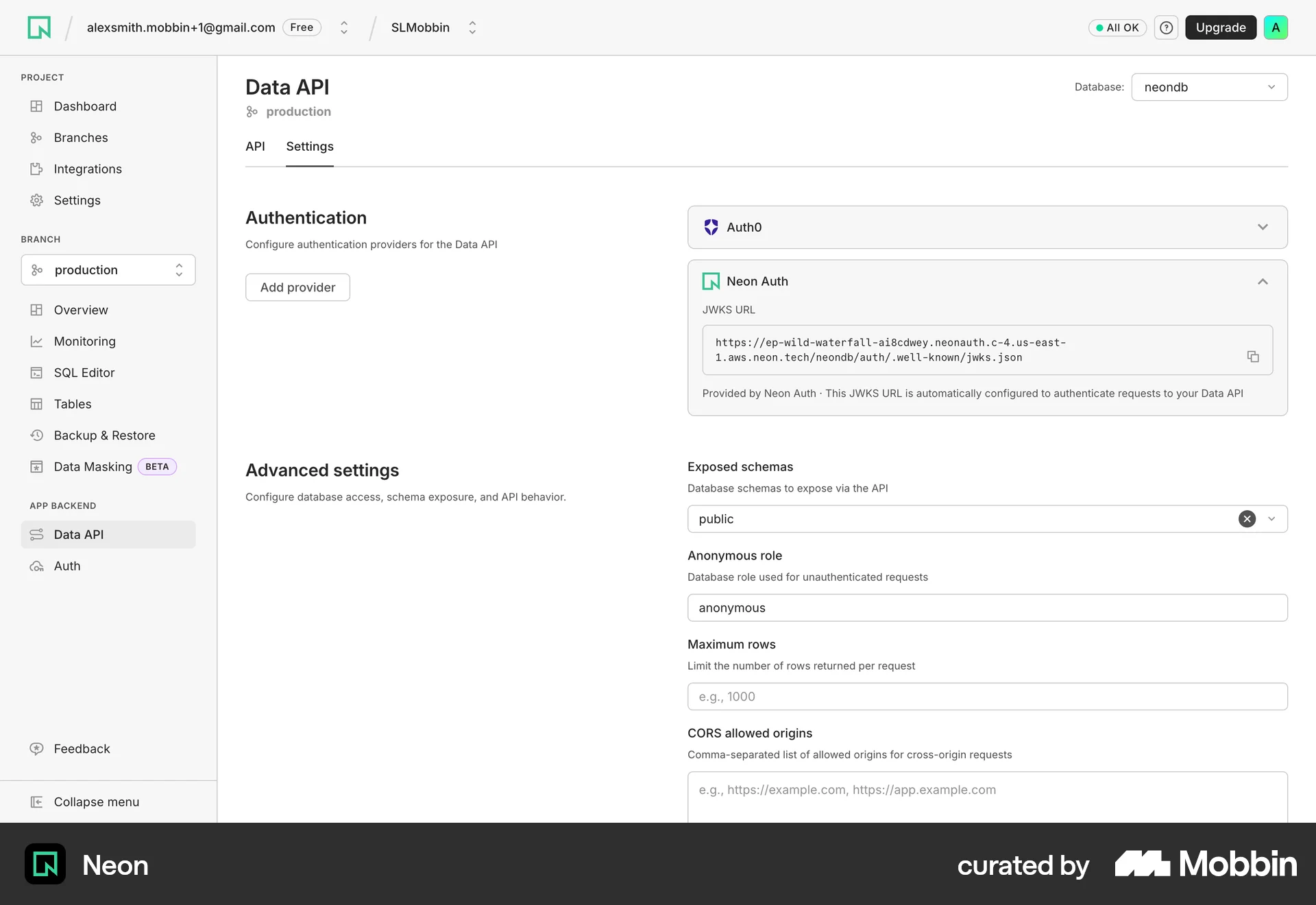Click the JWKS URL text box
The height and width of the screenshot is (905, 1316).
click(x=987, y=350)
